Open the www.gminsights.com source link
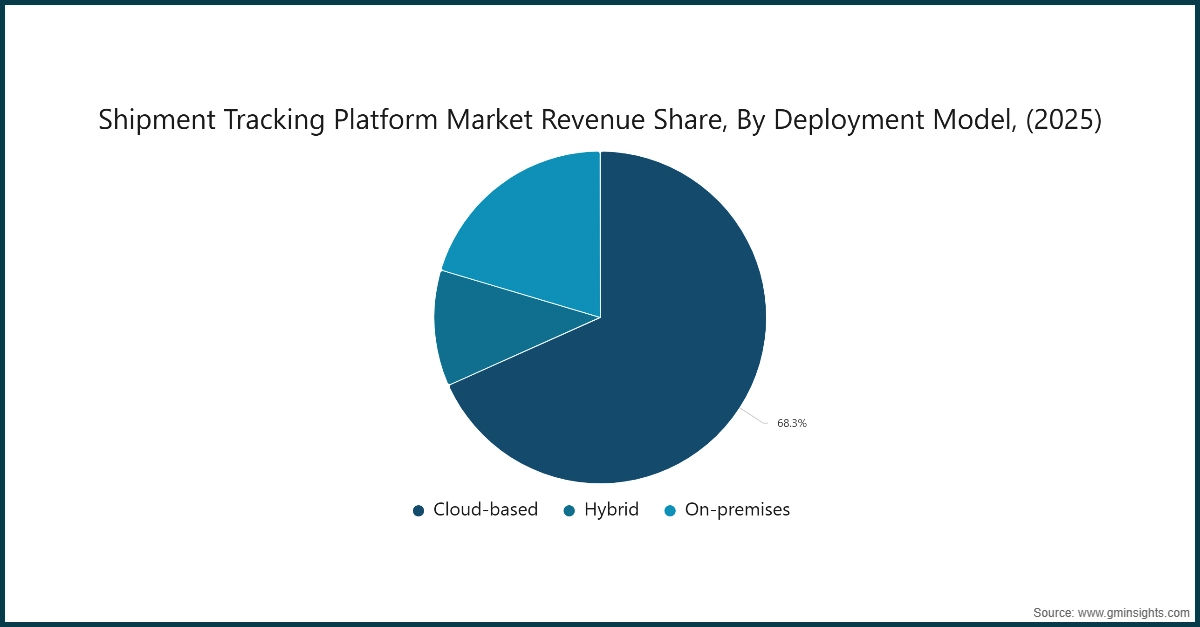The width and height of the screenshot is (1200, 627). (x=1118, y=610)
